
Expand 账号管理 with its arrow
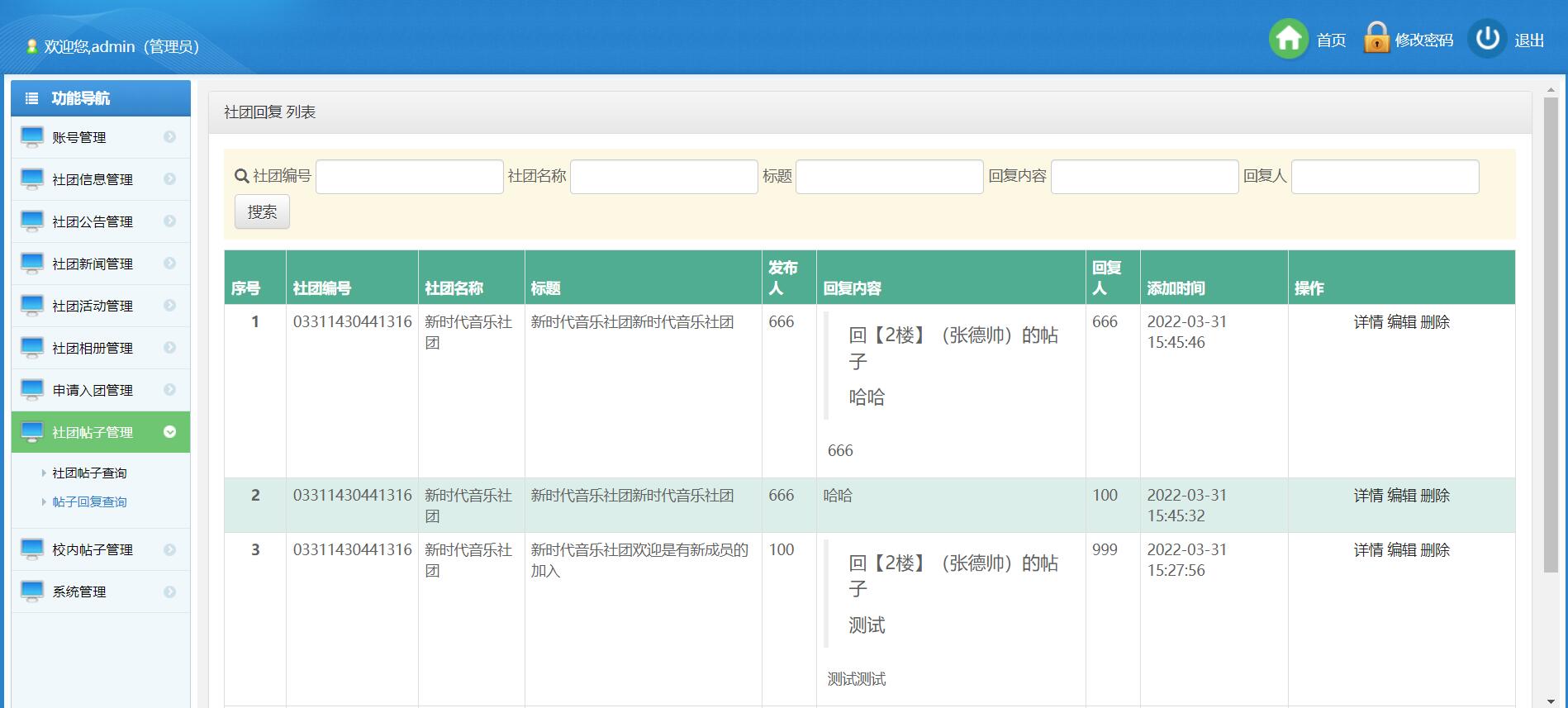[169, 137]
